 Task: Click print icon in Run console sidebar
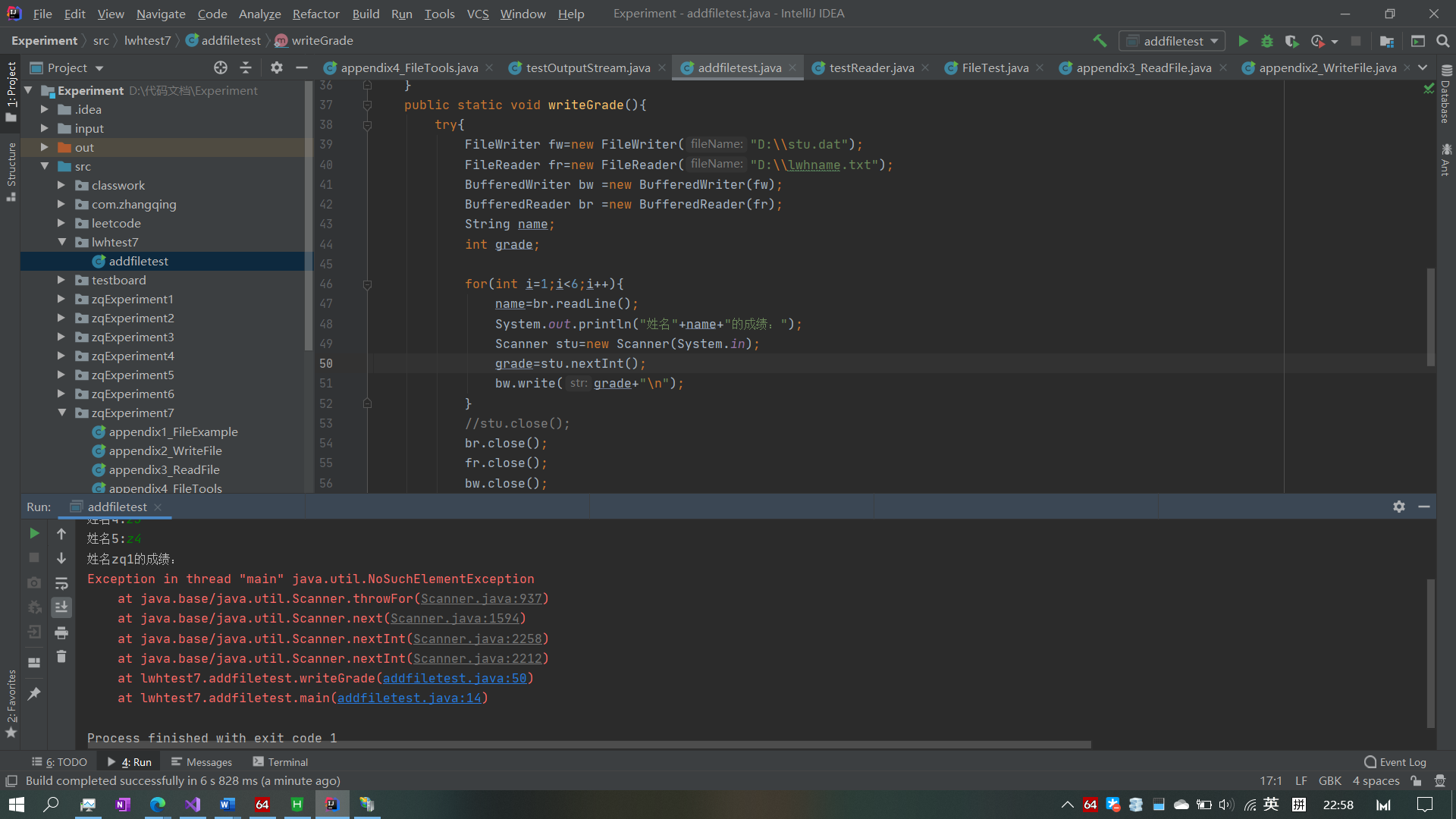61,632
